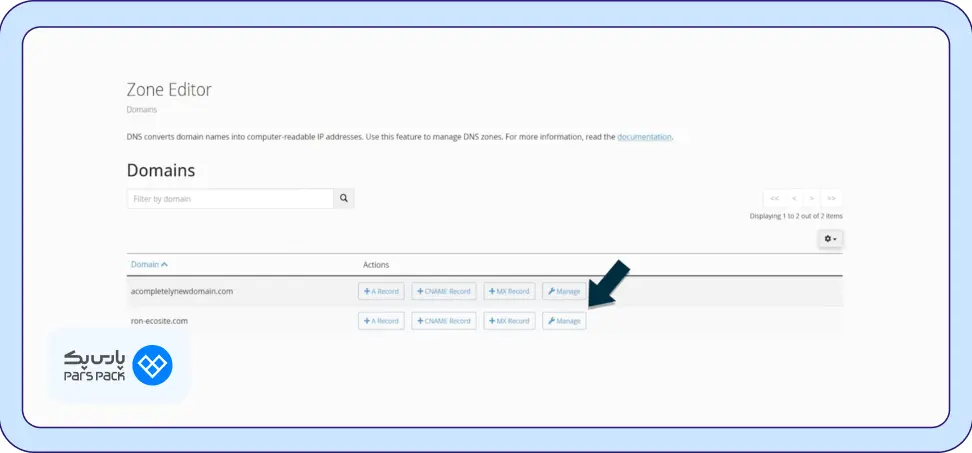Open the documentation link

point(644,137)
